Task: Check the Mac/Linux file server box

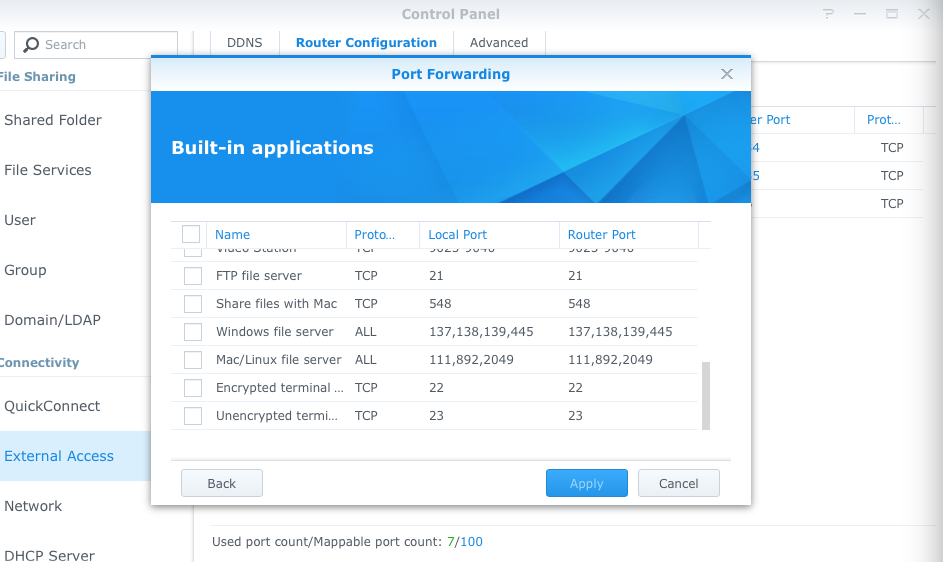Action: pos(193,360)
